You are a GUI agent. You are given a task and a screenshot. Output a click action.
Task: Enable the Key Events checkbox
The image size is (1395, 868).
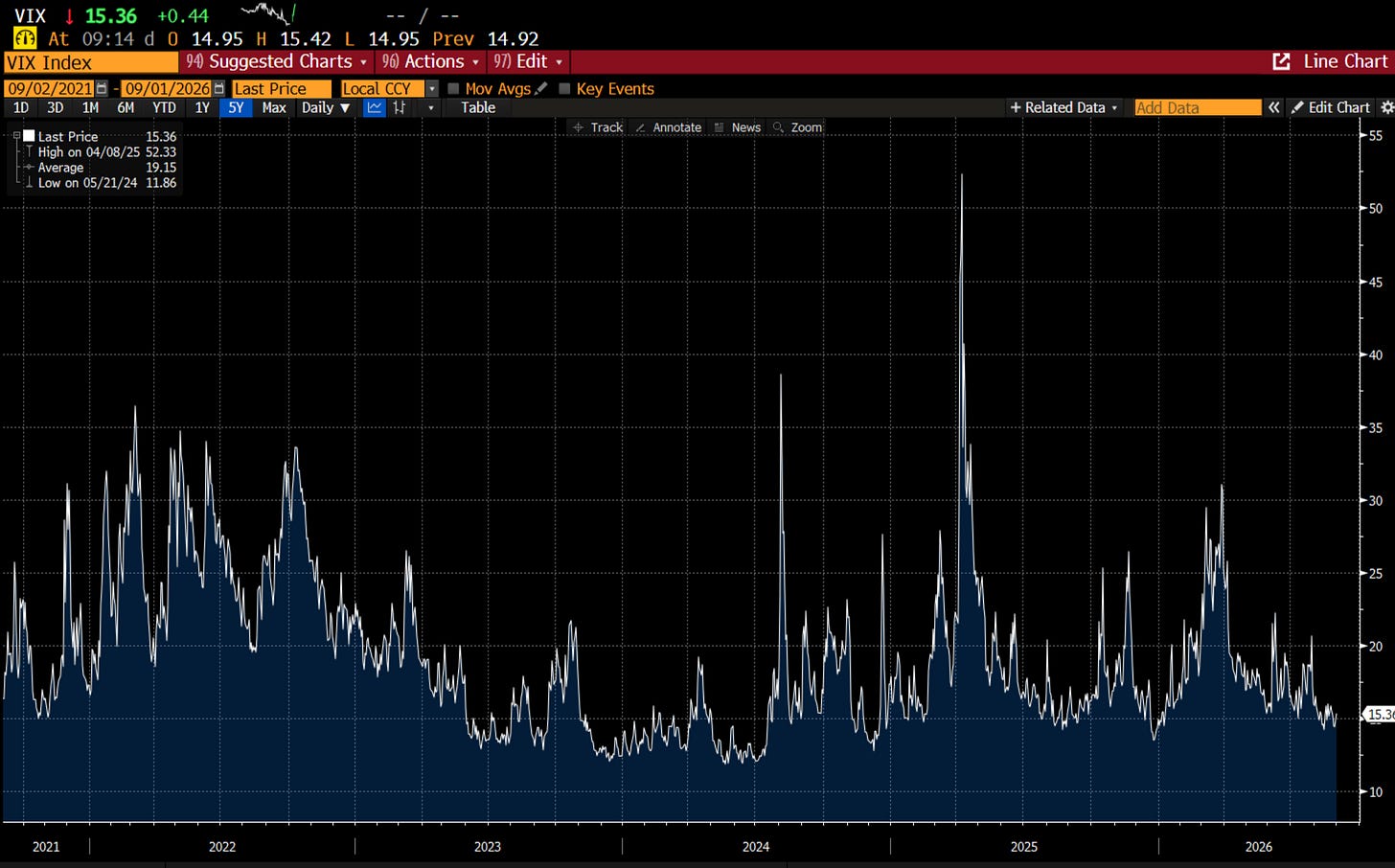click(x=564, y=88)
